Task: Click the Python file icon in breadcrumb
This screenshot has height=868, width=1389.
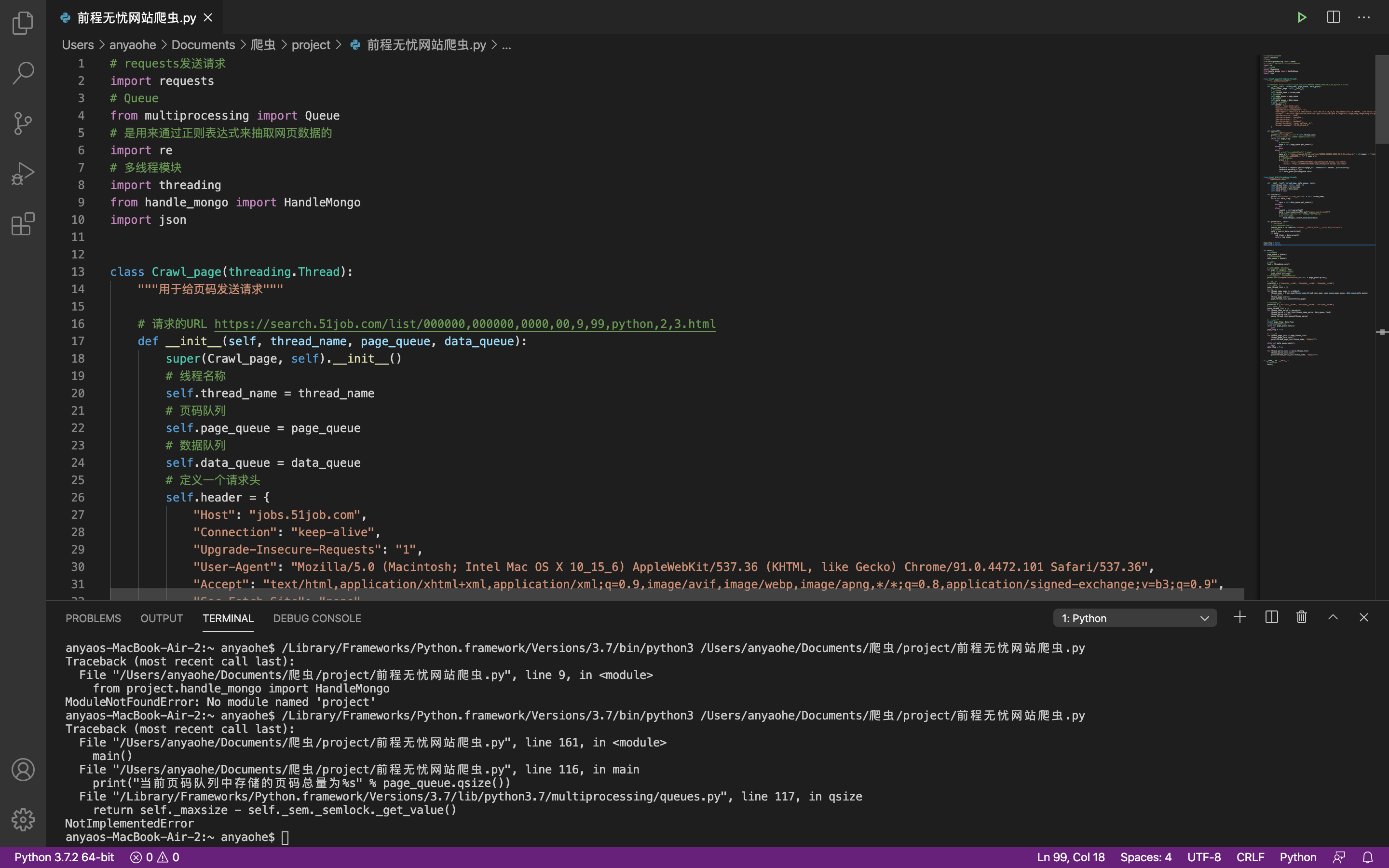Action: pyautogui.click(x=355, y=45)
